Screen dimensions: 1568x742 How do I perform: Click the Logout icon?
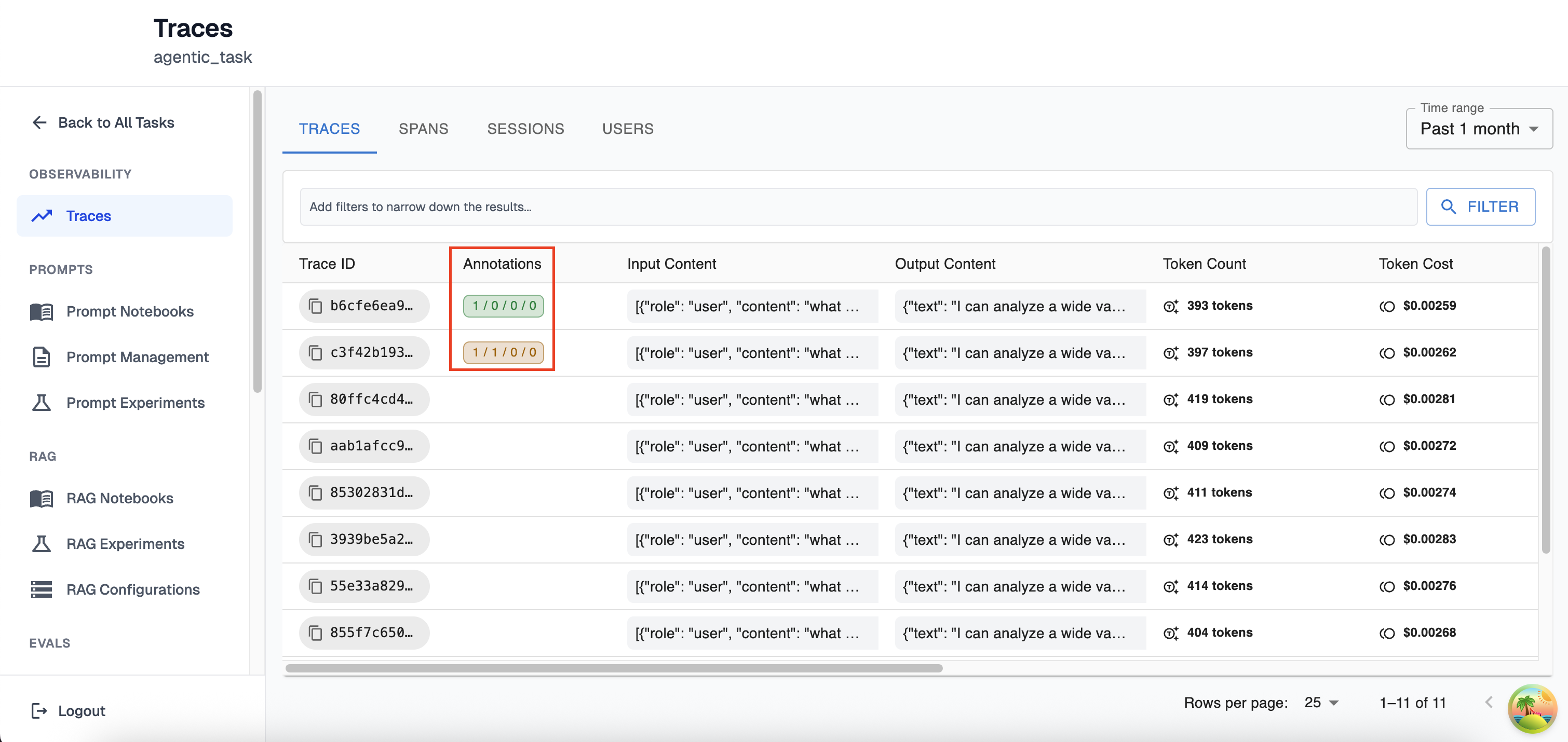39,710
